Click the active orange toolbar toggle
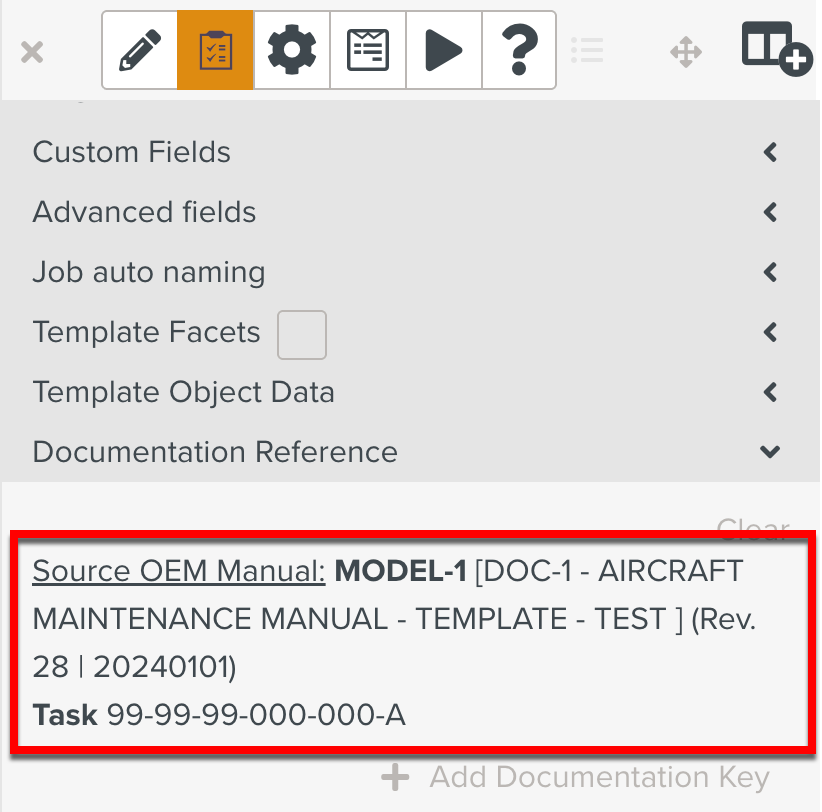This screenshot has height=812, width=822. (x=216, y=49)
